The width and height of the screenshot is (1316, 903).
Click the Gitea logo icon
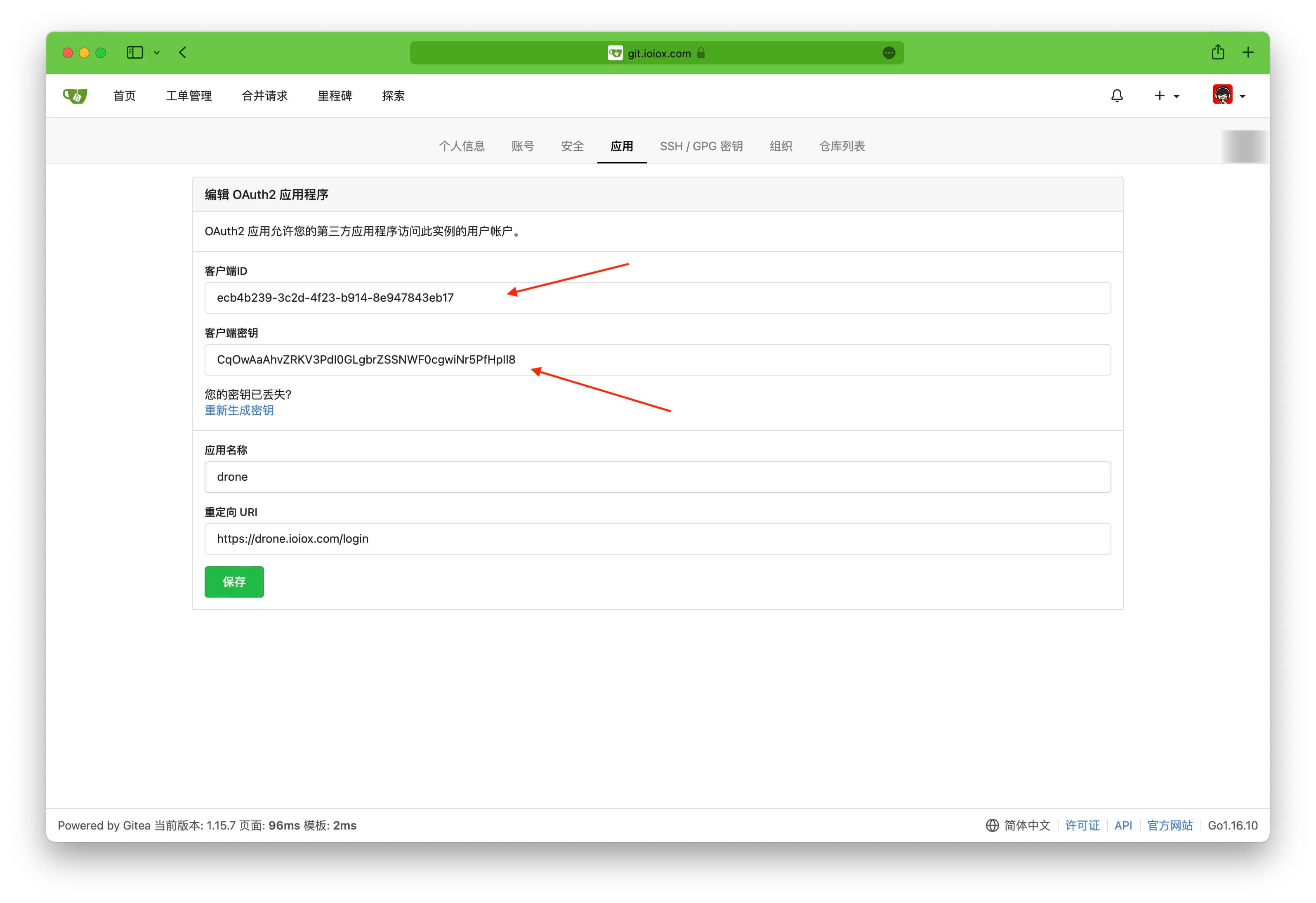pos(75,96)
